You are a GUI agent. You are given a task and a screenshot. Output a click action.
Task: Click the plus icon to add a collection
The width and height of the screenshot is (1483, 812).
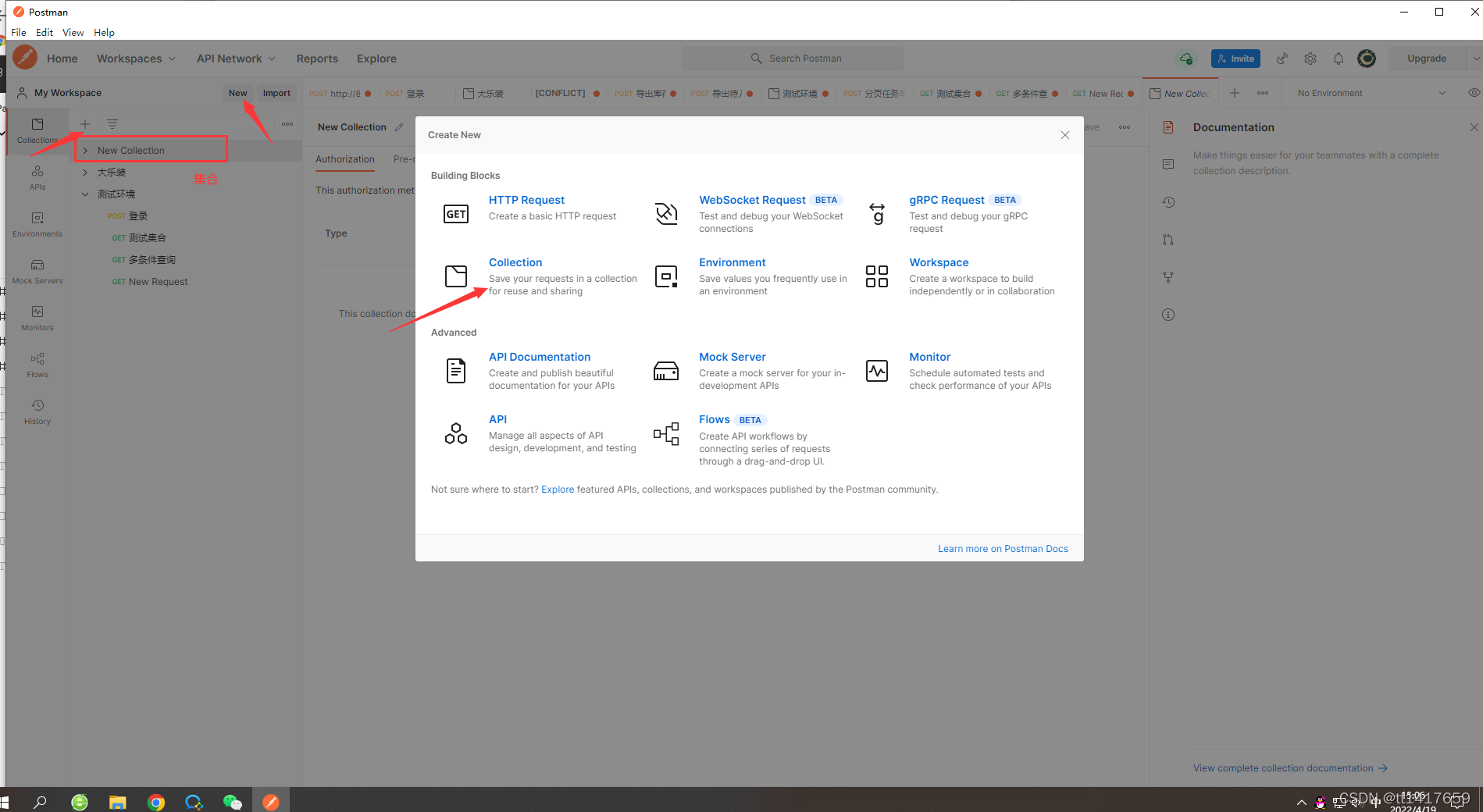click(x=85, y=124)
